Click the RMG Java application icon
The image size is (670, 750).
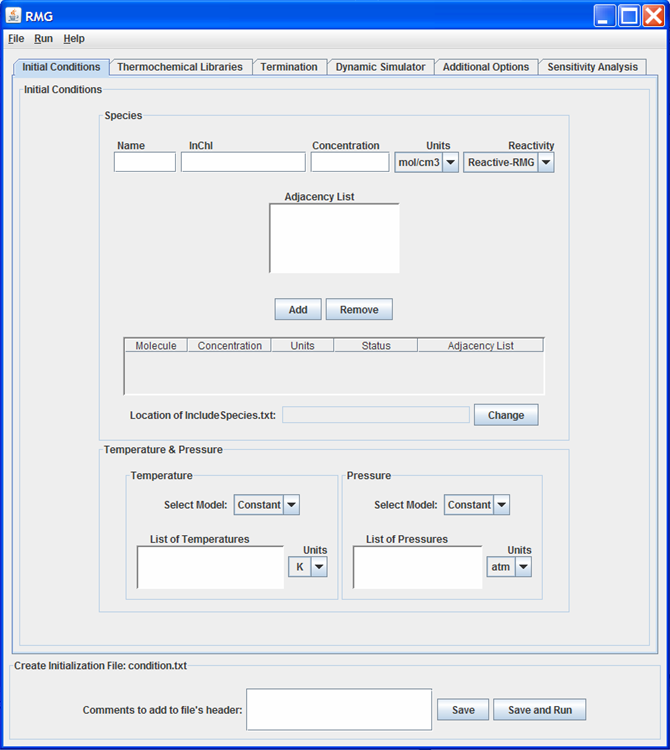point(13,15)
